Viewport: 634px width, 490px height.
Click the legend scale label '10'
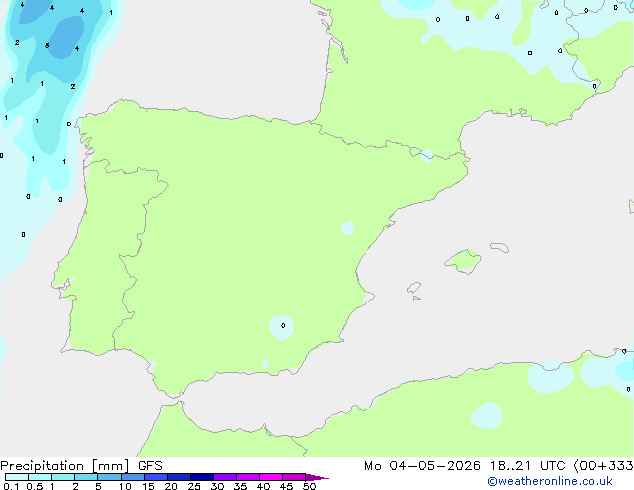coord(125,486)
